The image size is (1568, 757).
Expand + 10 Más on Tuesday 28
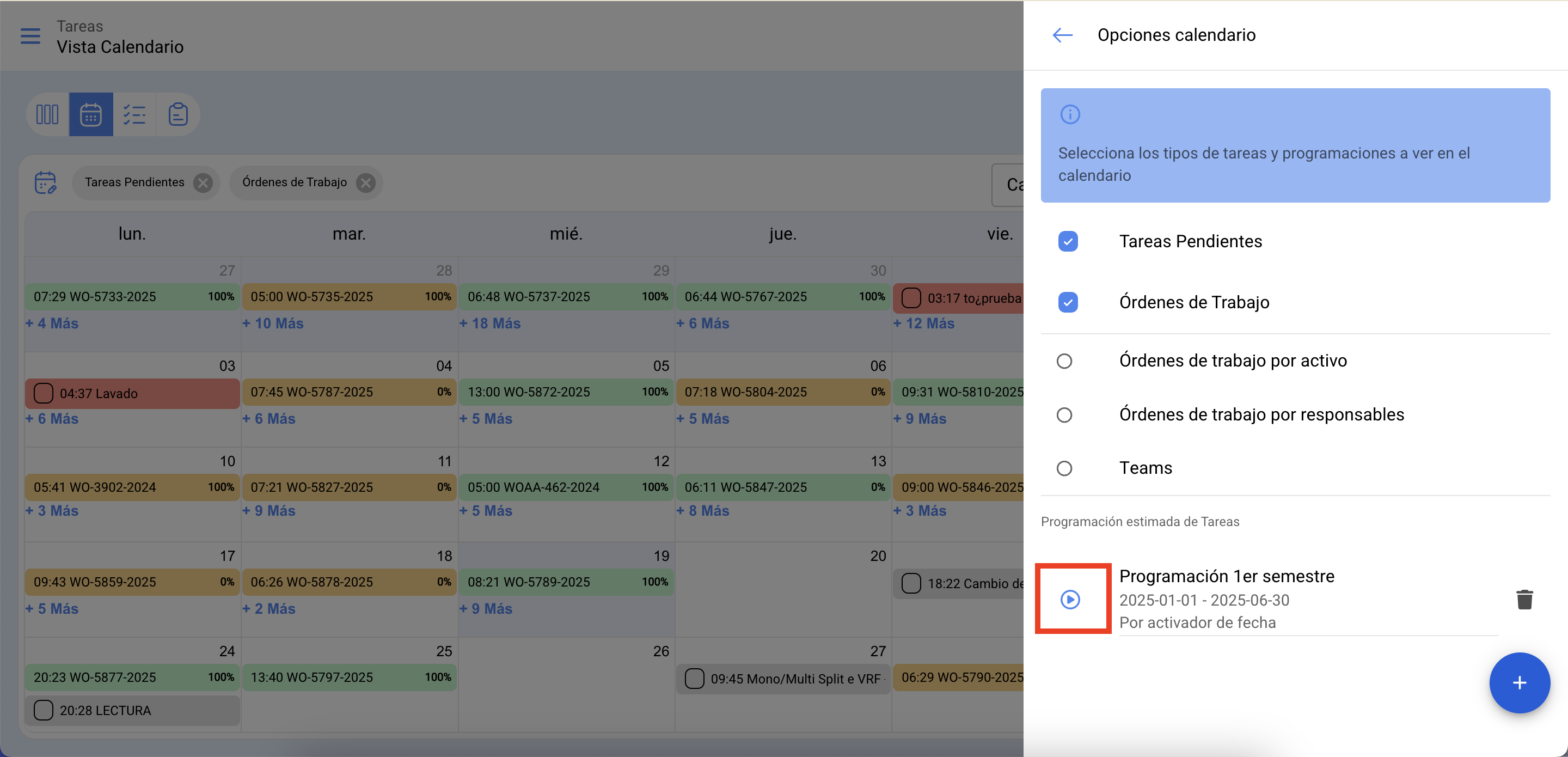(x=273, y=323)
